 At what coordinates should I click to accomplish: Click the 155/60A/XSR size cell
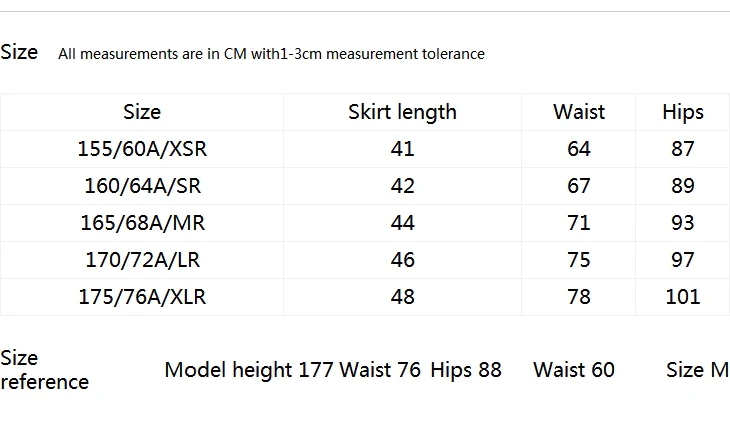pos(142,149)
